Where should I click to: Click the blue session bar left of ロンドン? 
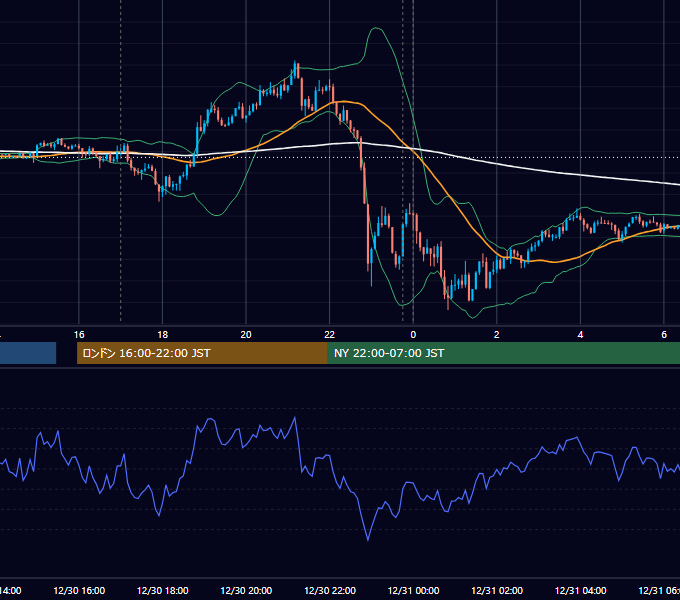pos(28,353)
